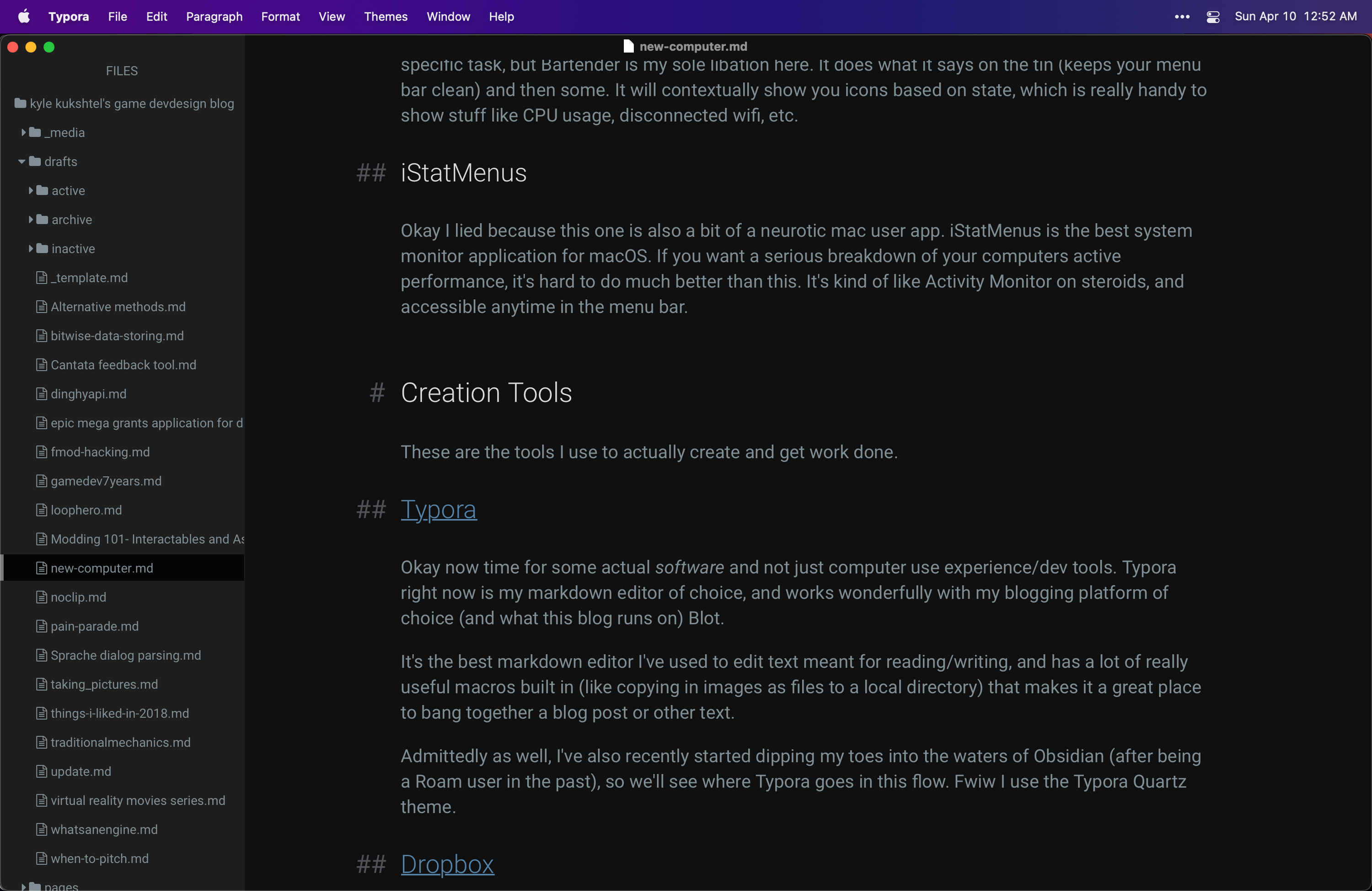Image resolution: width=1372 pixels, height=891 pixels.
Task: Open Modding 101- Interactables file
Action: click(x=148, y=539)
